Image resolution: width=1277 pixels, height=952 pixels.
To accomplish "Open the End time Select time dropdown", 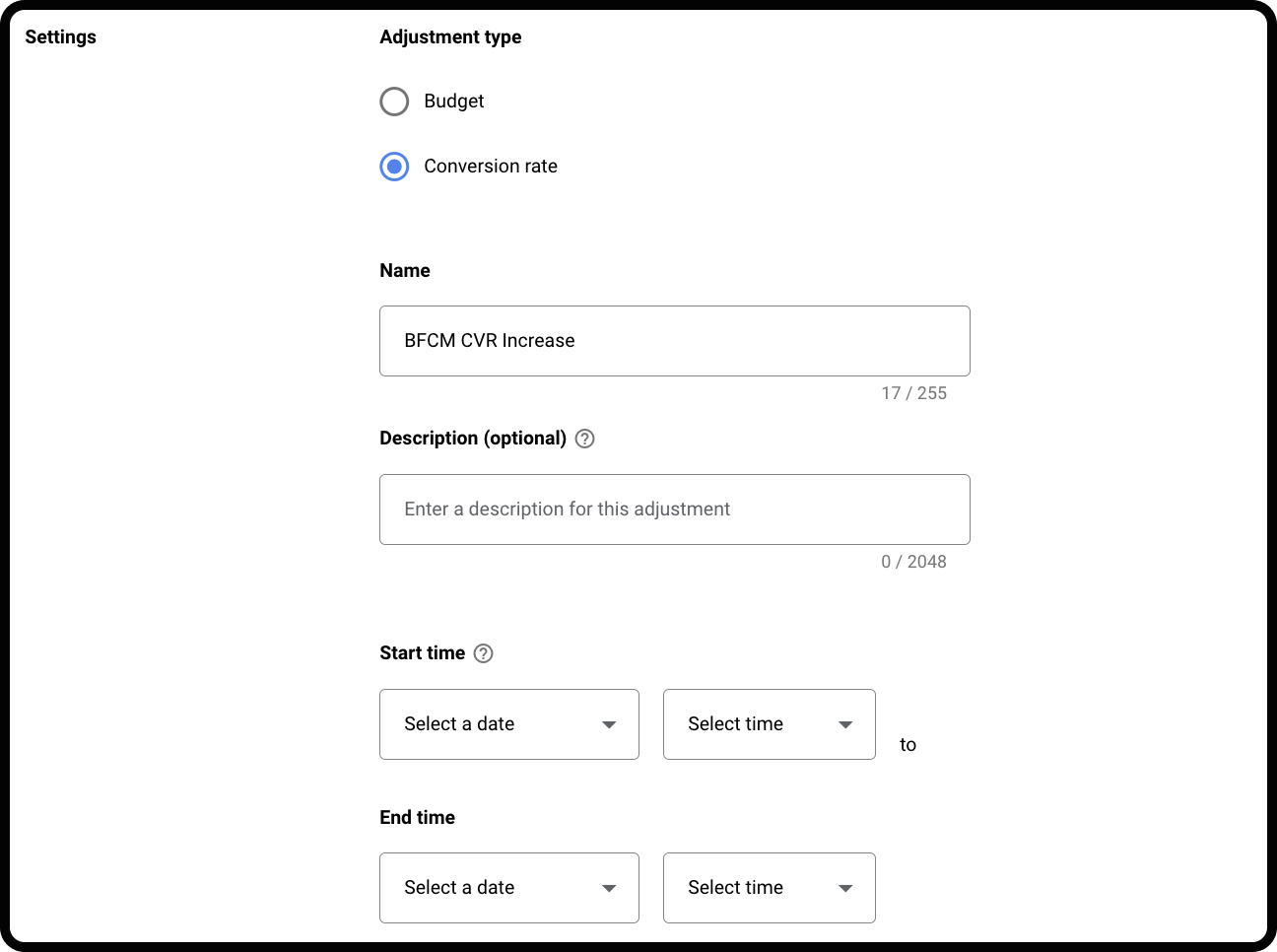I will [770, 888].
